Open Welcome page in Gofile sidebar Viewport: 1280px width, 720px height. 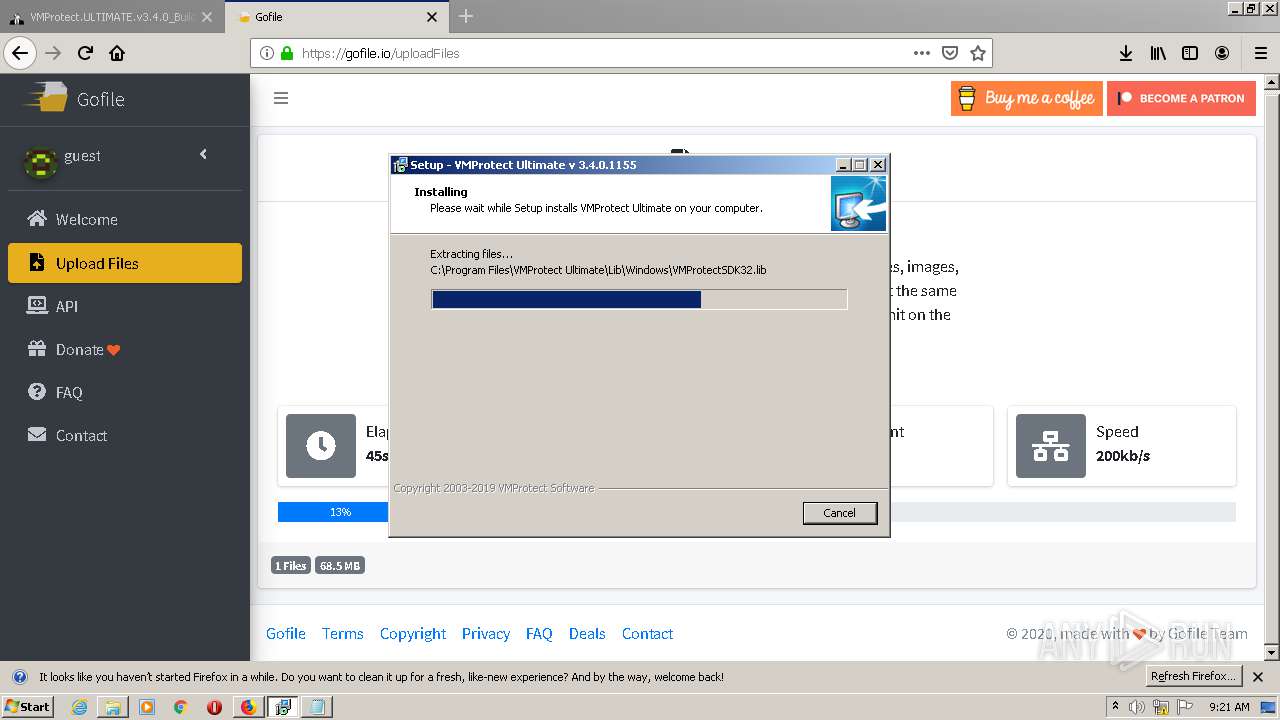pyautogui.click(x=125, y=219)
